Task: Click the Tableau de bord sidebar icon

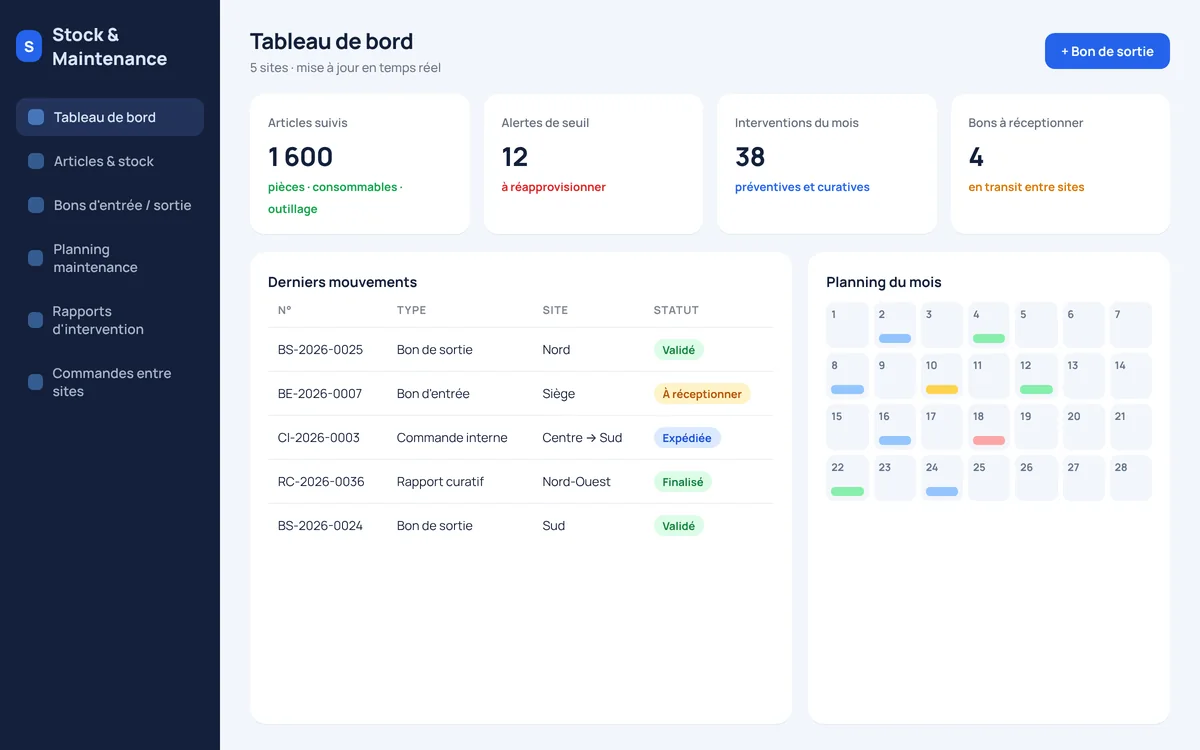Action: point(36,117)
